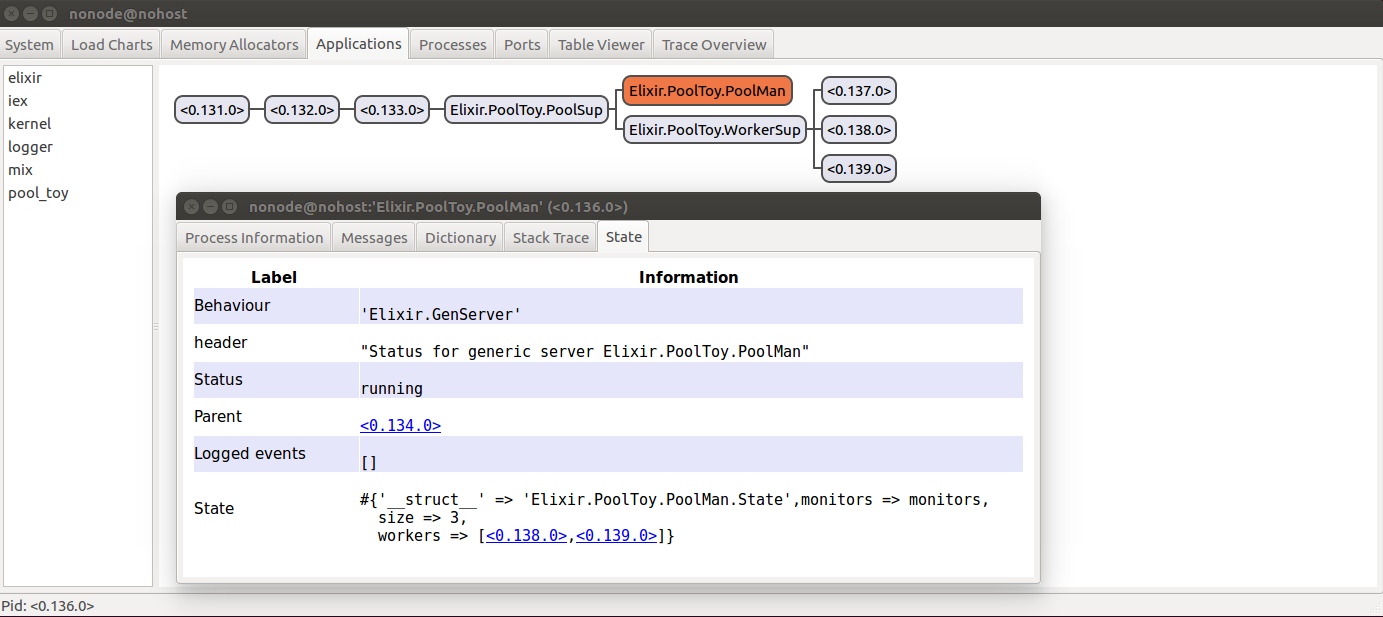The image size is (1383, 617).
Task: Close the PoolMan process window
Action: point(191,207)
